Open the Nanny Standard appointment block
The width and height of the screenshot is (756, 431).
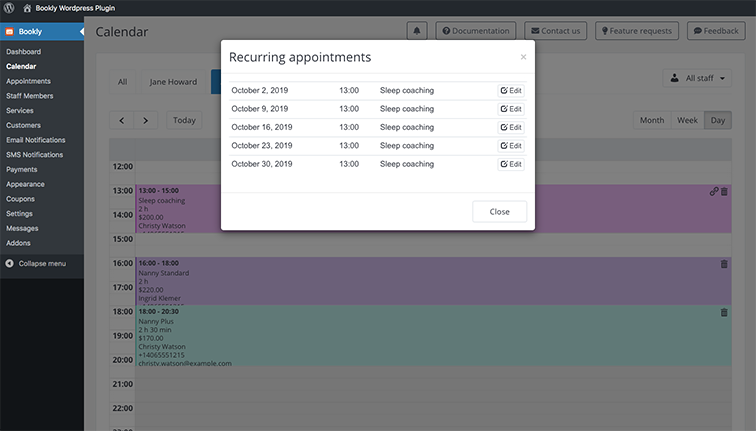tap(433, 281)
